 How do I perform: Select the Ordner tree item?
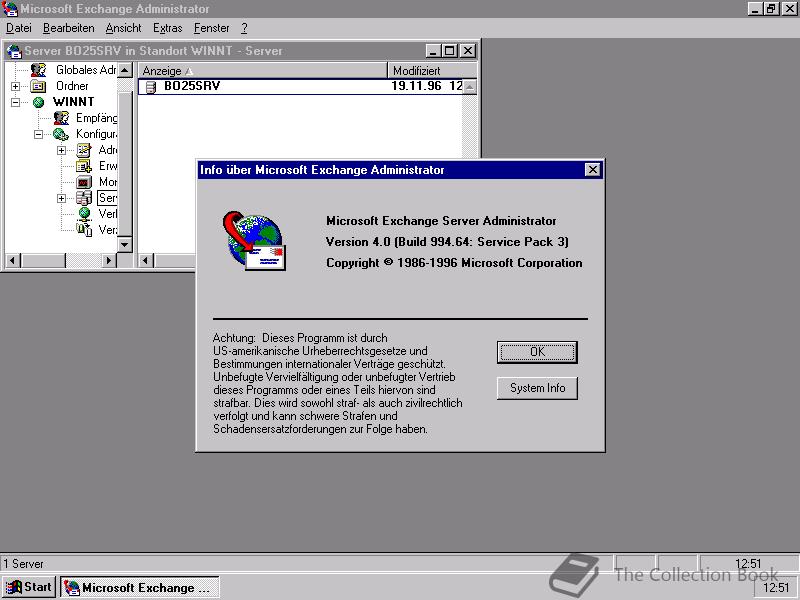coord(72,86)
